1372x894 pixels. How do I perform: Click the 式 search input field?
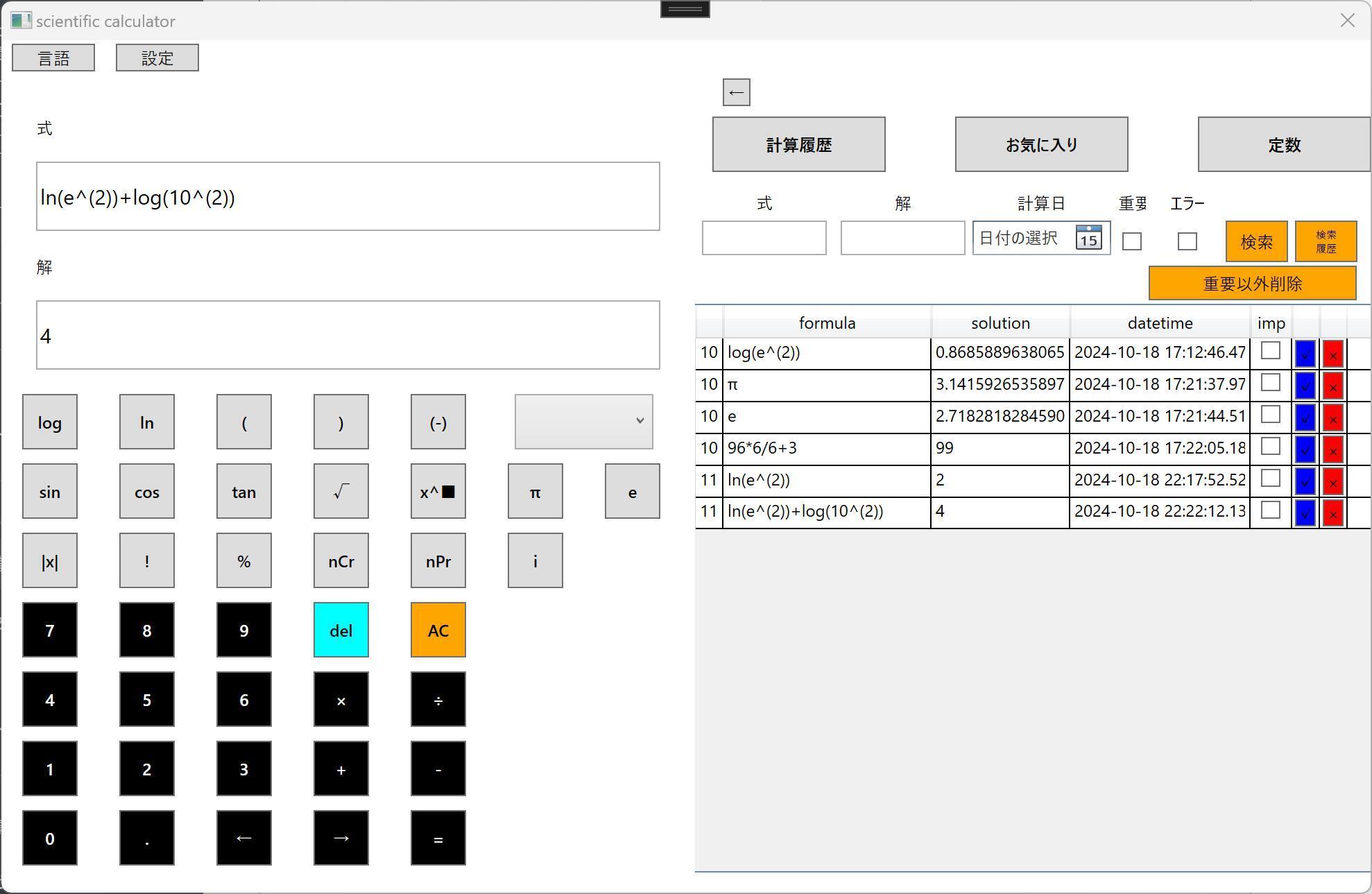[764, 238]
